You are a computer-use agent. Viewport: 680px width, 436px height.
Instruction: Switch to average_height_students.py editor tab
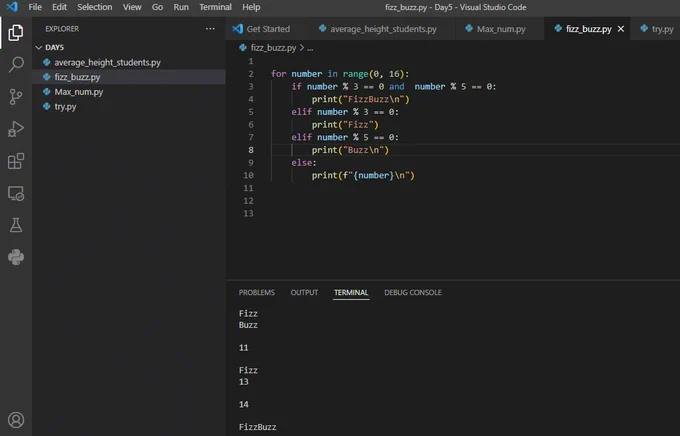383,29
